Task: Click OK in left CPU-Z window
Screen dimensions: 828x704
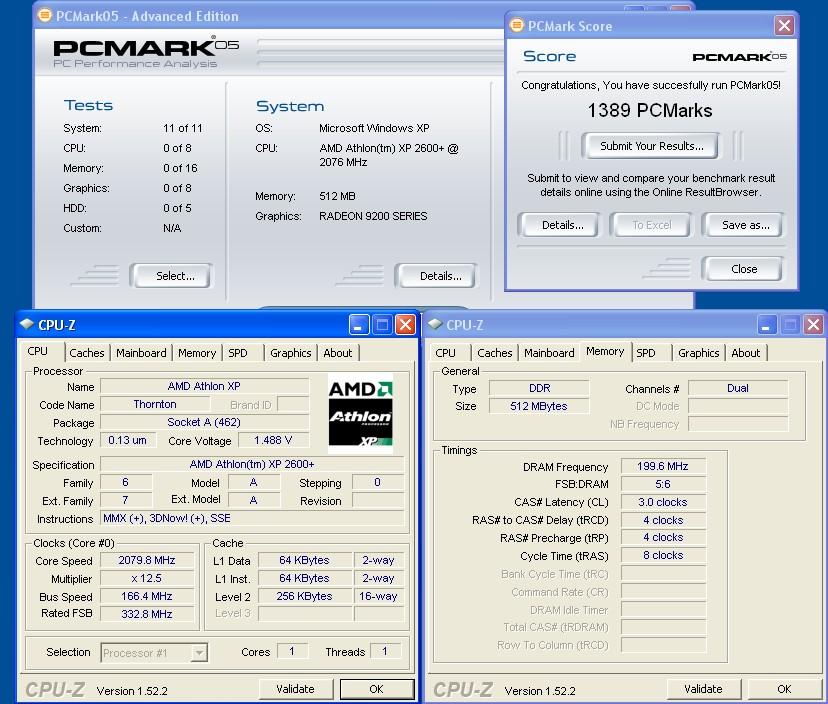Action: coord(377,689)
